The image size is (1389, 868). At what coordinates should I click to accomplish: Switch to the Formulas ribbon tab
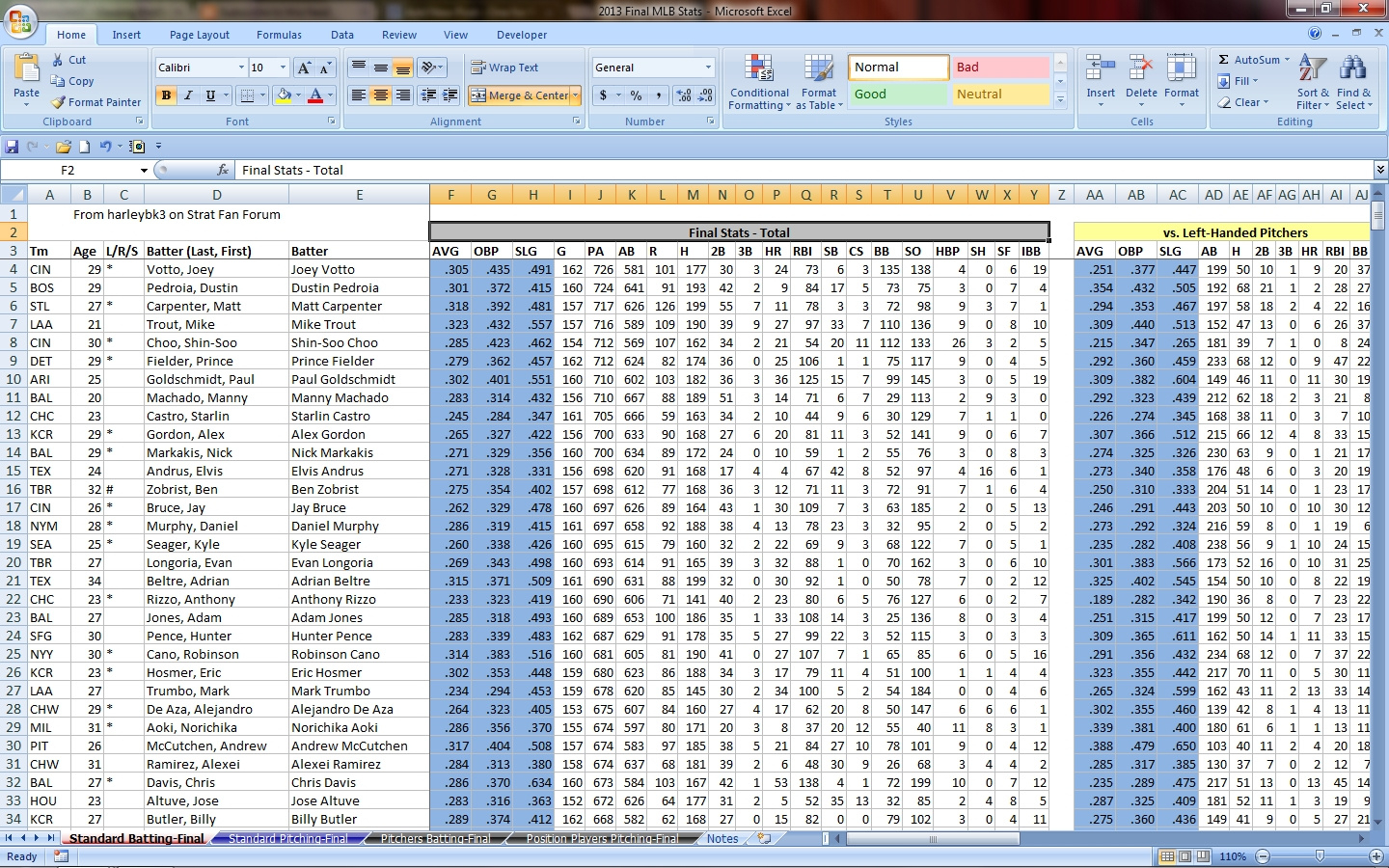279,35
